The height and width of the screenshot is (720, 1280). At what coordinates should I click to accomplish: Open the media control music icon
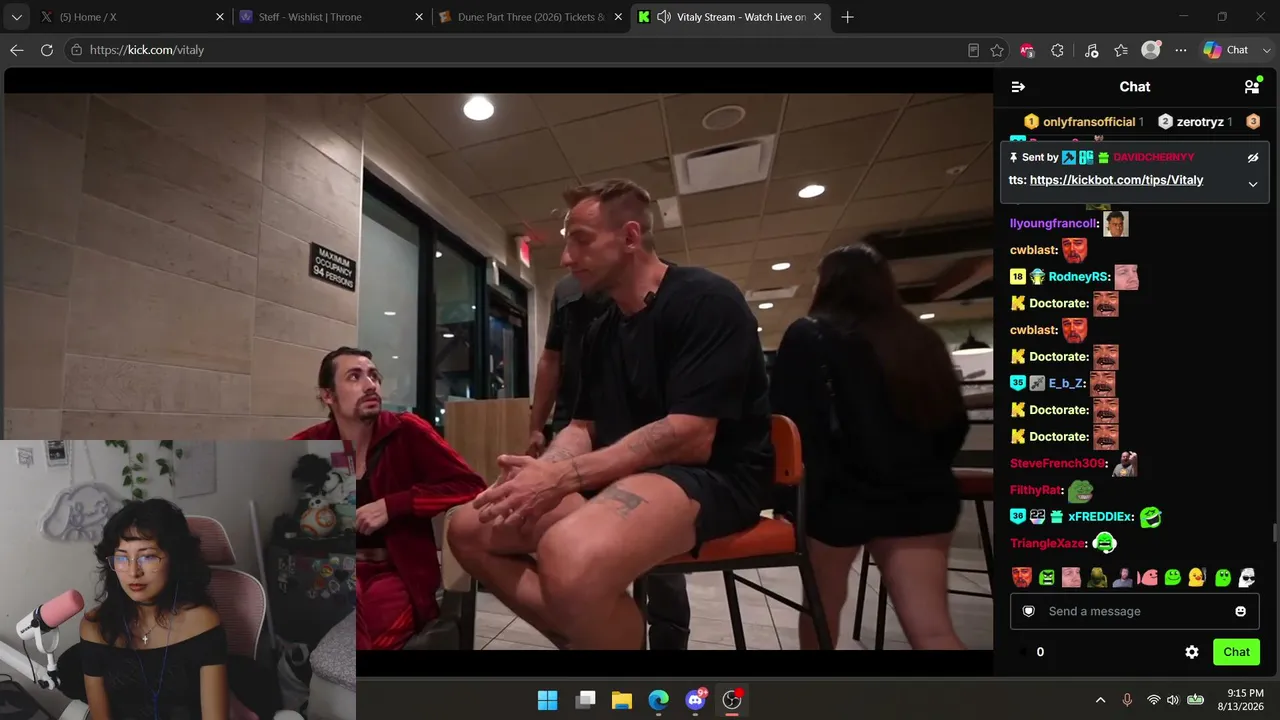point(1091,50)
